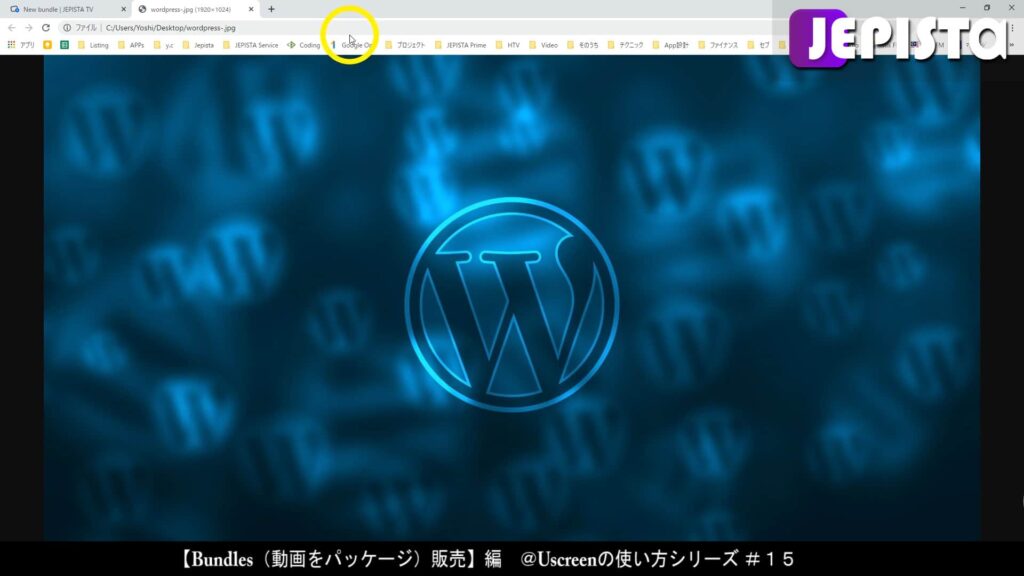Open the y.c bookmark folder
Screen dimensions: 1024x576
point(163,45)
